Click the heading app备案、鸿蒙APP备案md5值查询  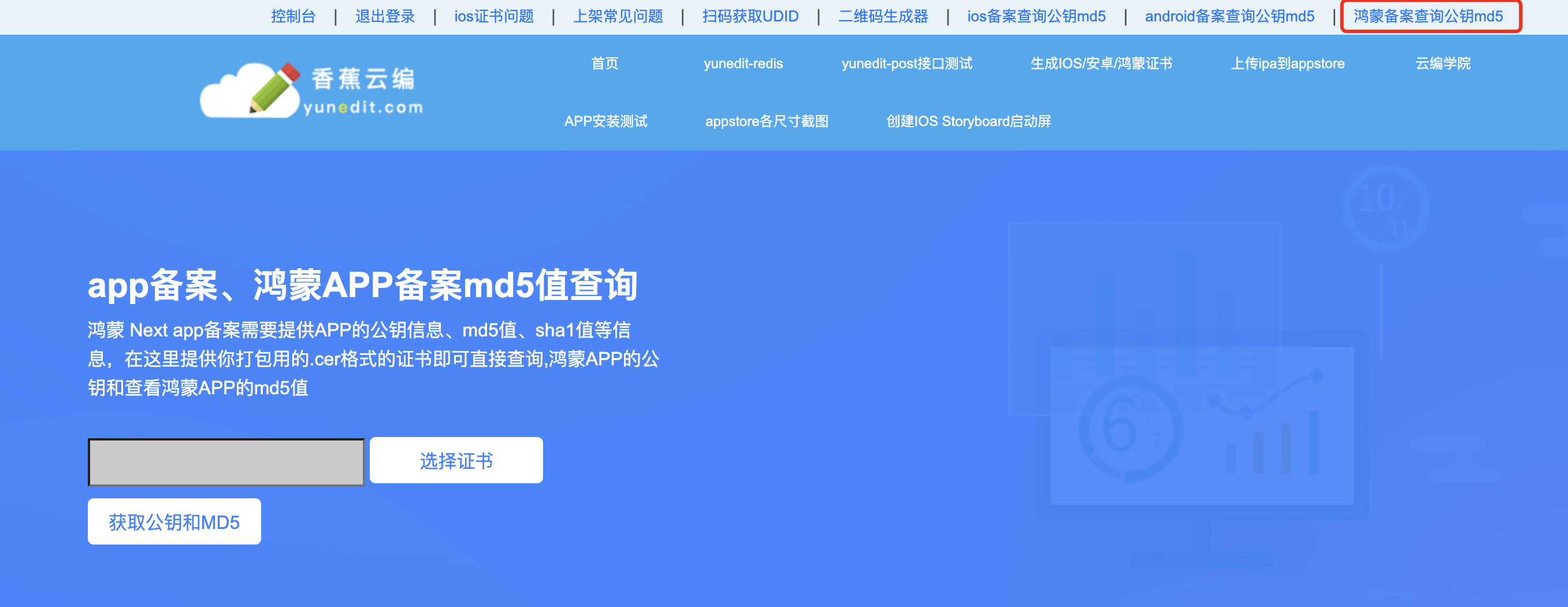click(x=363, y=285)
